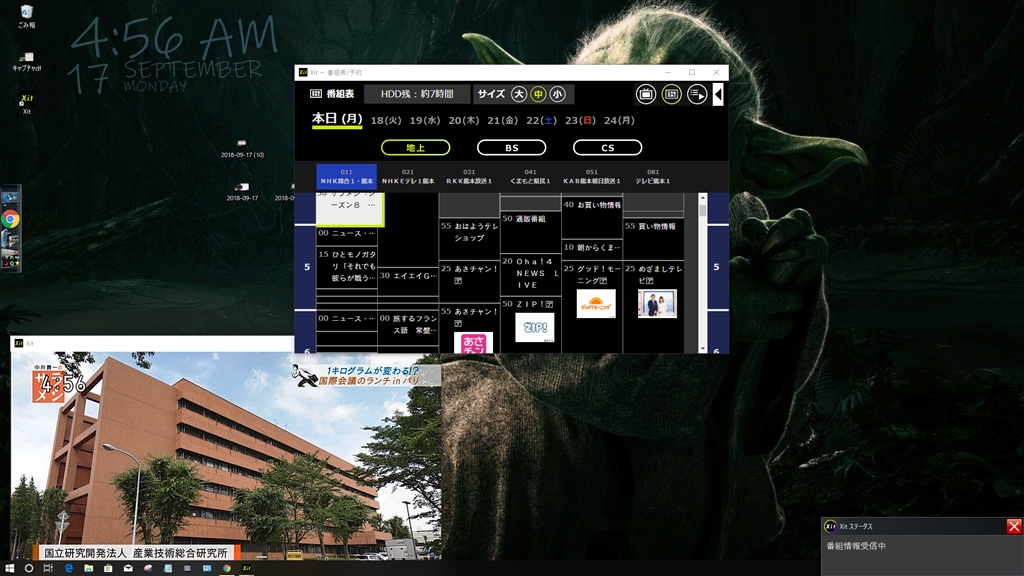Image resolution: width=1024 pixels, height=576 pixels.
Task: Switch to 20(木) date tab
Action: tap(464, 120)
